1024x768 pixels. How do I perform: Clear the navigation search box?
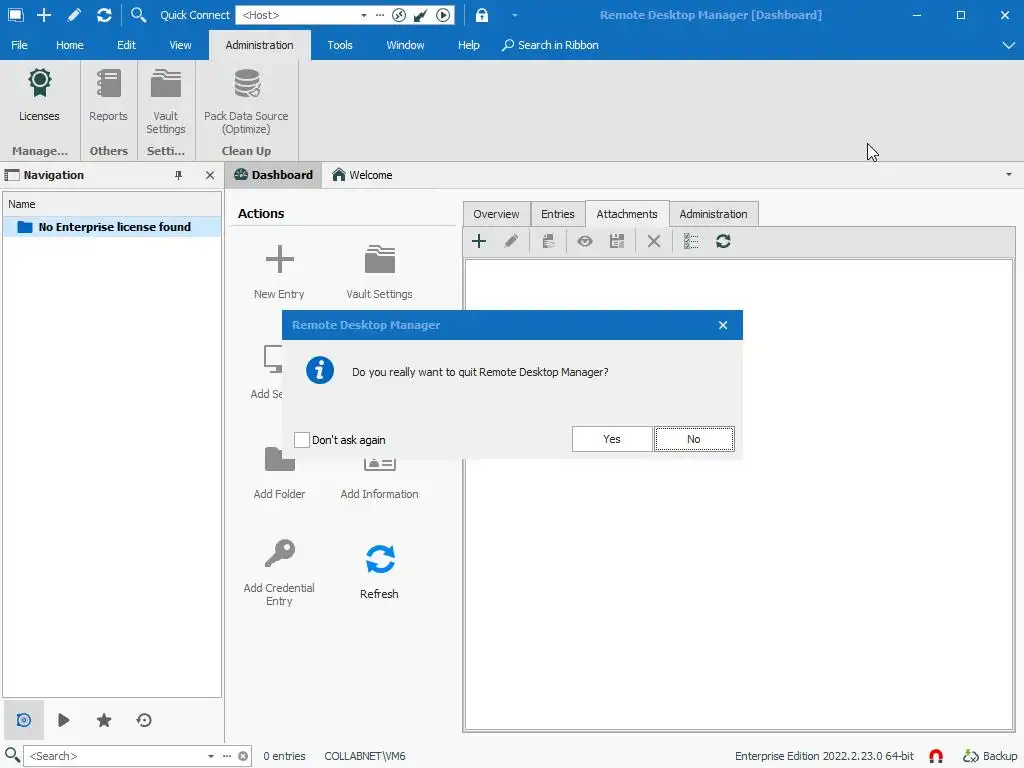pos(243,756)
